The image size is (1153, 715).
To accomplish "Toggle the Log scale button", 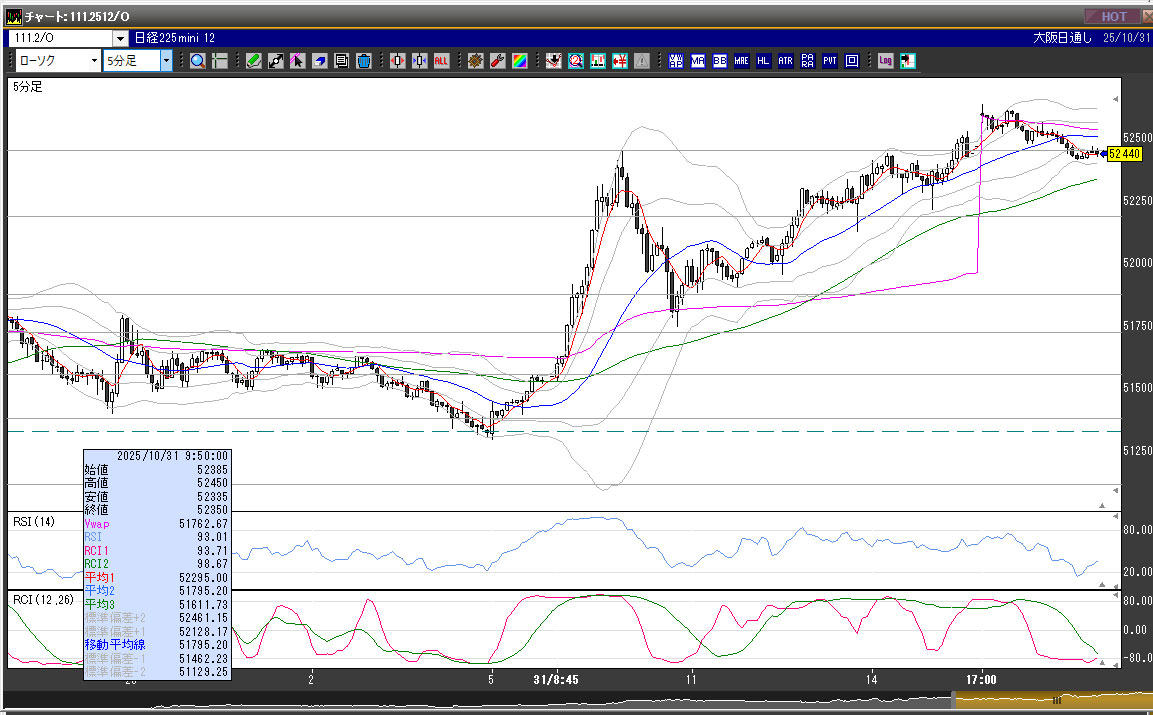I will [885, 61].
